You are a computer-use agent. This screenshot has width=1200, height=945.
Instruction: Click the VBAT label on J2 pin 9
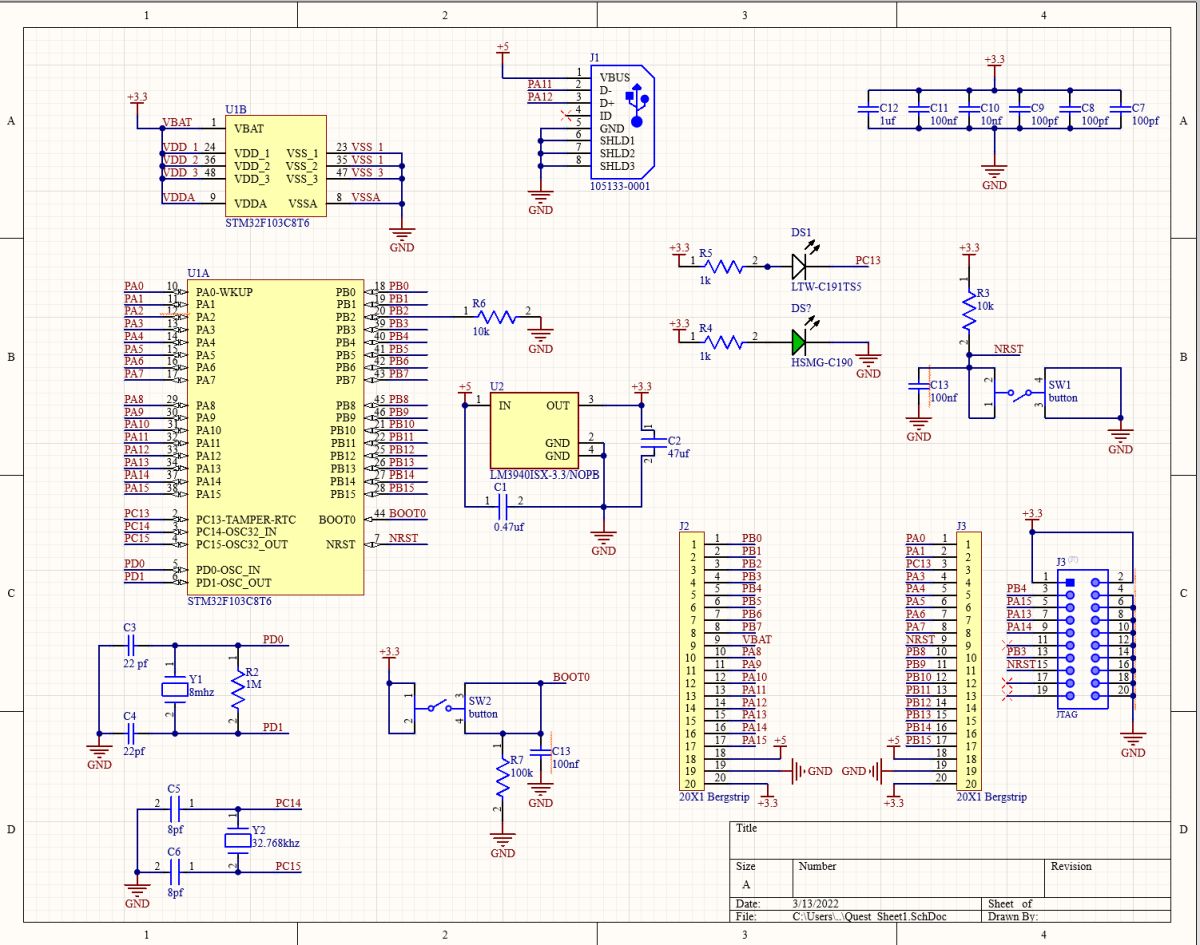tap(756, 639)
